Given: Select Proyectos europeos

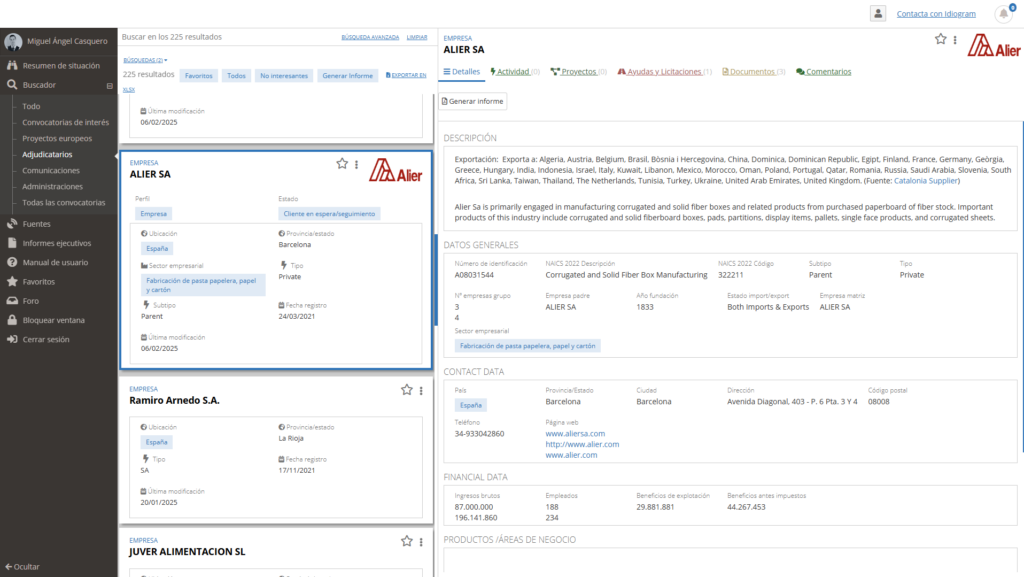Looking at the screenshot, I should point(57,138).
